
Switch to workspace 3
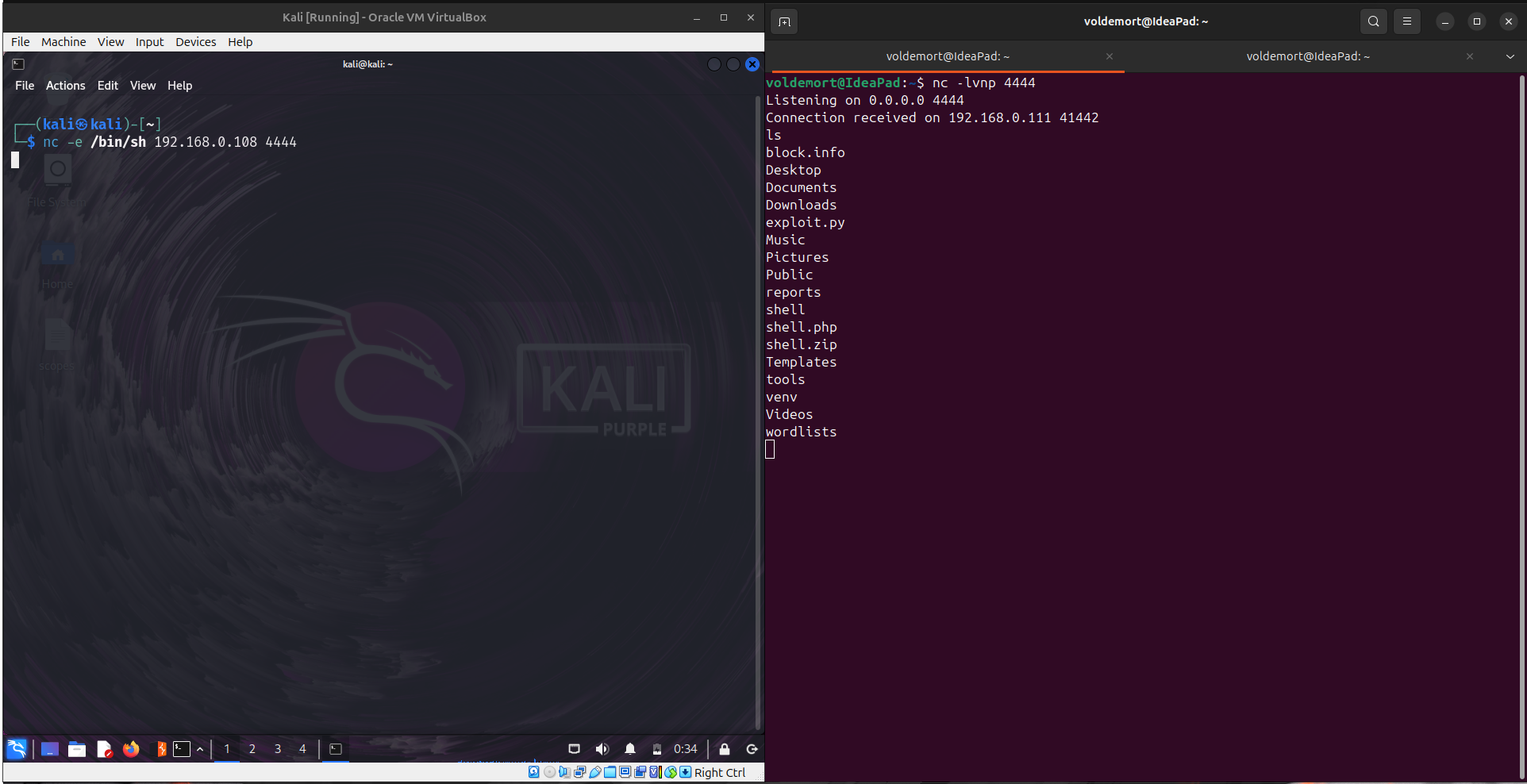pos(278,749)
